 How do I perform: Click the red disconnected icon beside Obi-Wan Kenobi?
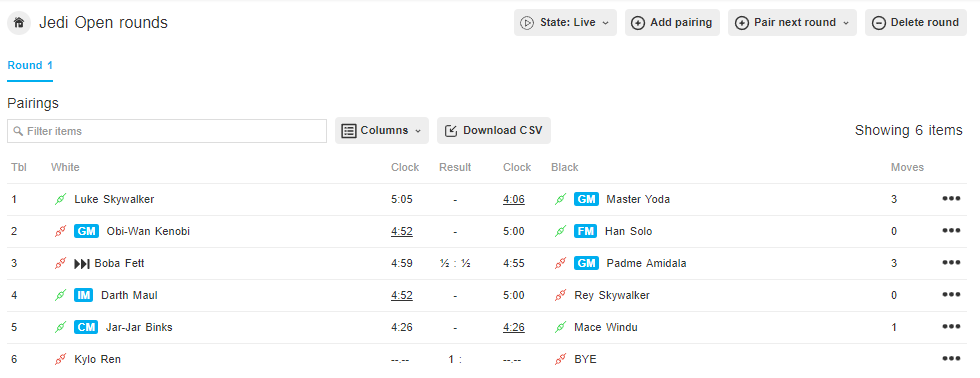(61, 231)
